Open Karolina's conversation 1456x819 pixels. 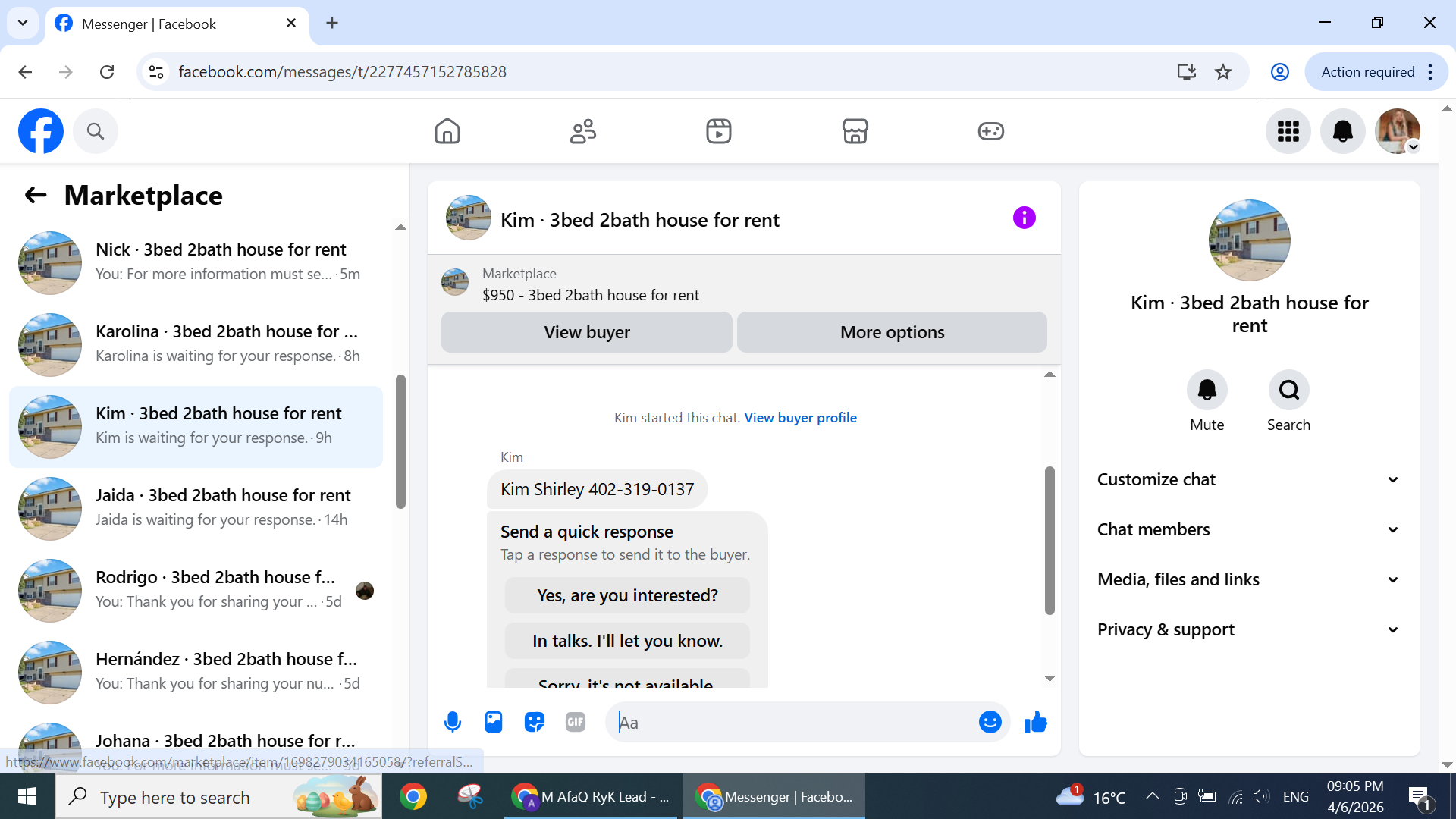pyautogui.click(x=196, y=344)
